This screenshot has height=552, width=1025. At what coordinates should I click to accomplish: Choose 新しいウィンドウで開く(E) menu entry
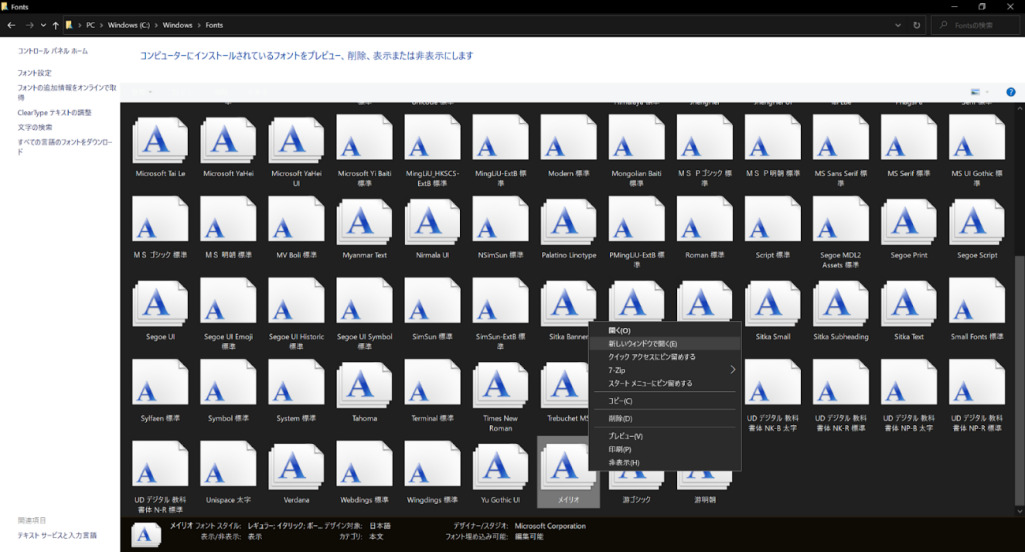point(665,343)
